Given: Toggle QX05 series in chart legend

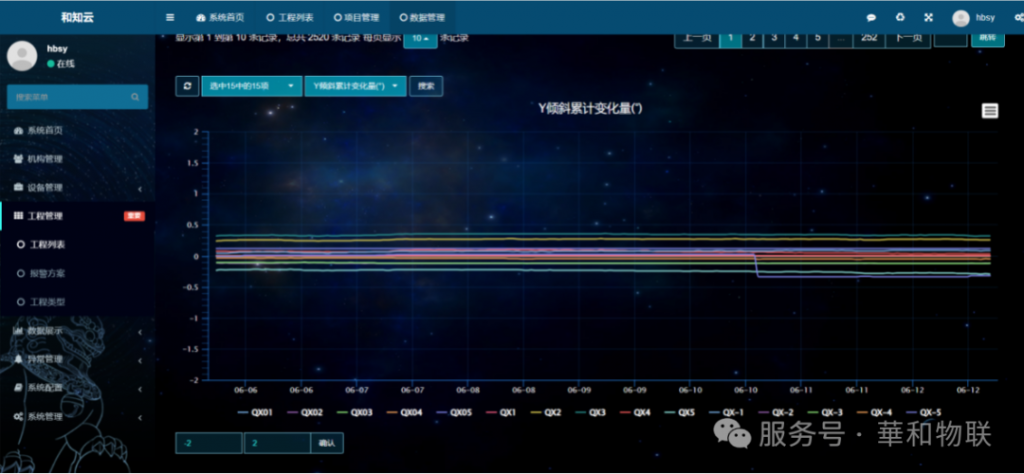Looking at the screenshot, I should click(456, 413).
